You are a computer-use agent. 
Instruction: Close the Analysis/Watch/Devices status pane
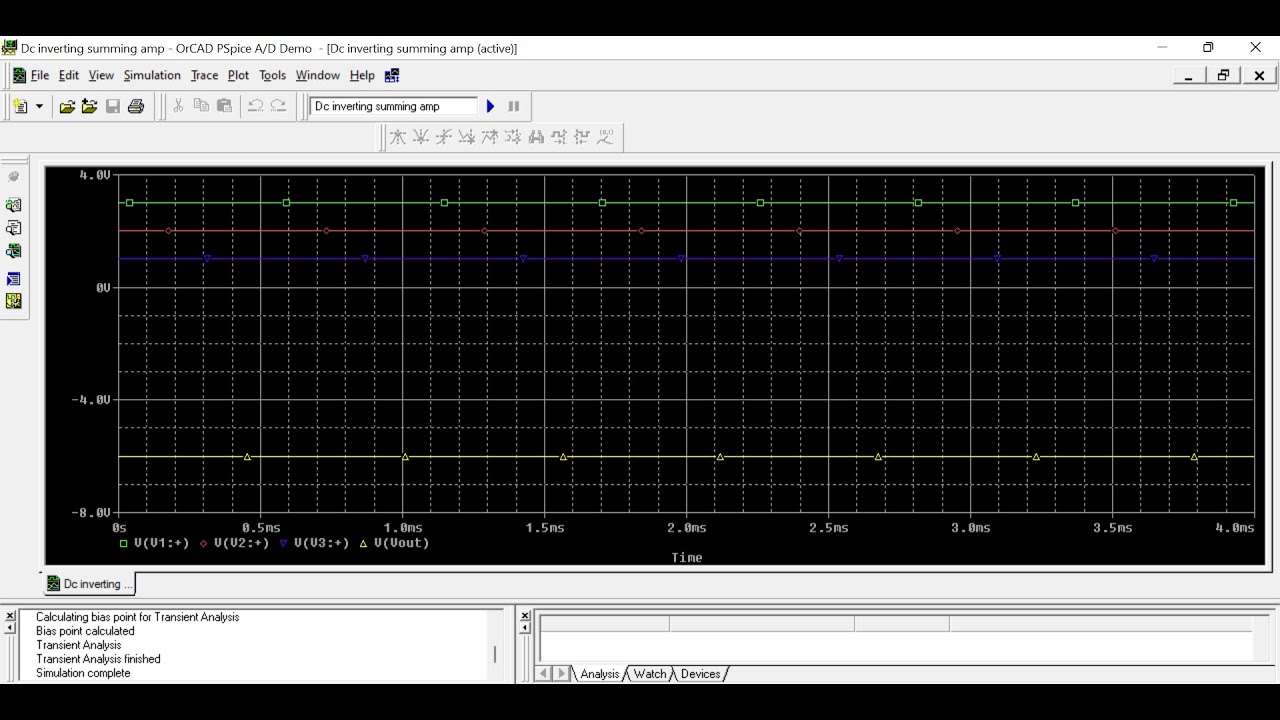pyautogui.click(x=525, y=616)
